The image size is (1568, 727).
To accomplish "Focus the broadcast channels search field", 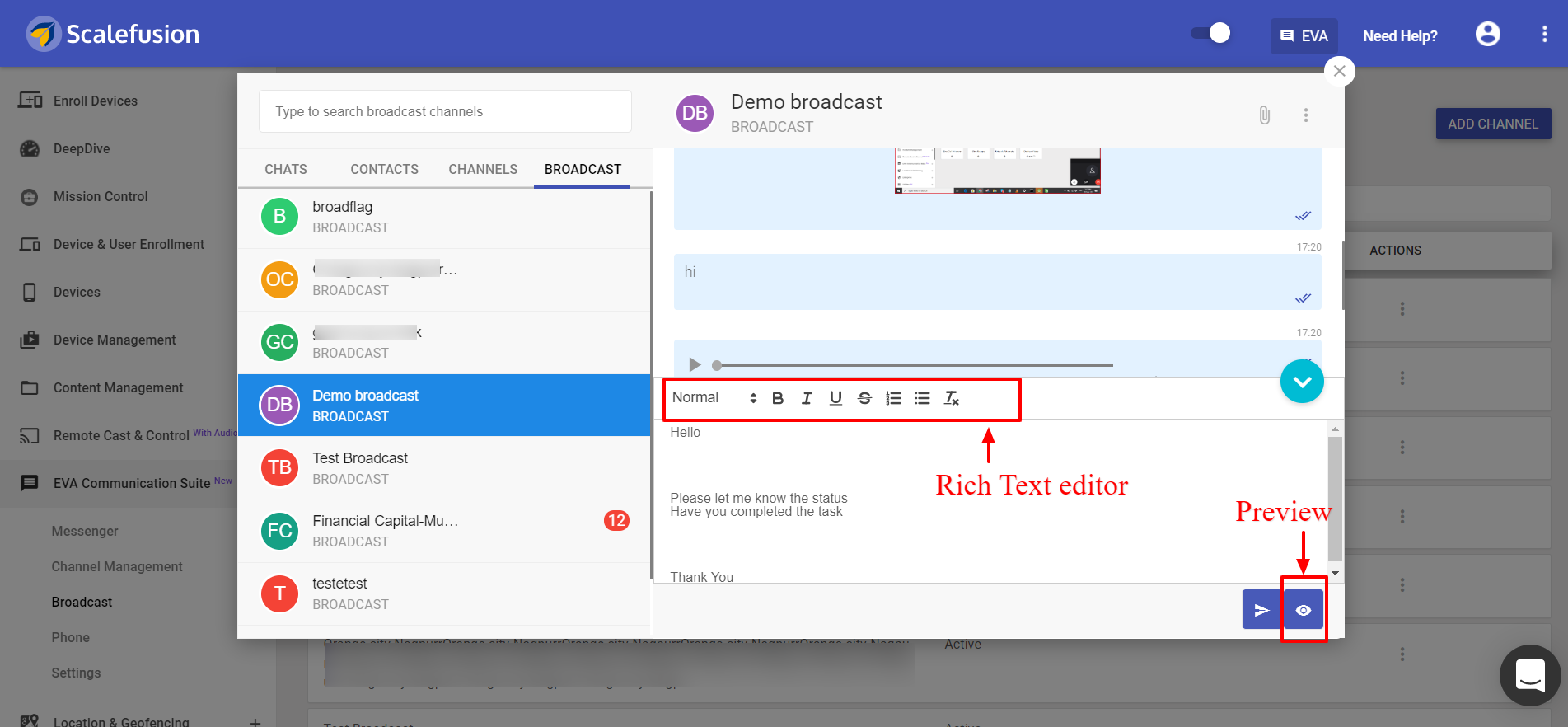I will (445, 111).
